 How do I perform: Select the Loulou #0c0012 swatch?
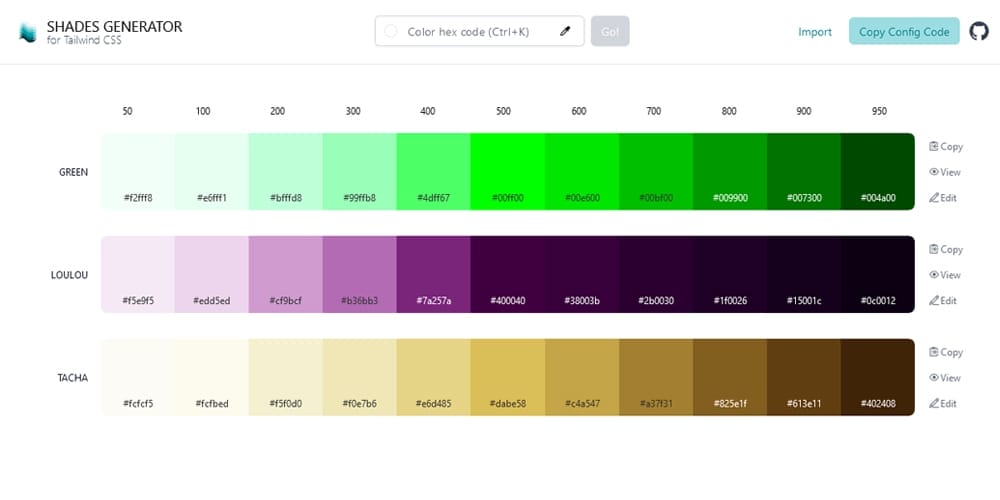pyautogui.click(x=878, y=274)
